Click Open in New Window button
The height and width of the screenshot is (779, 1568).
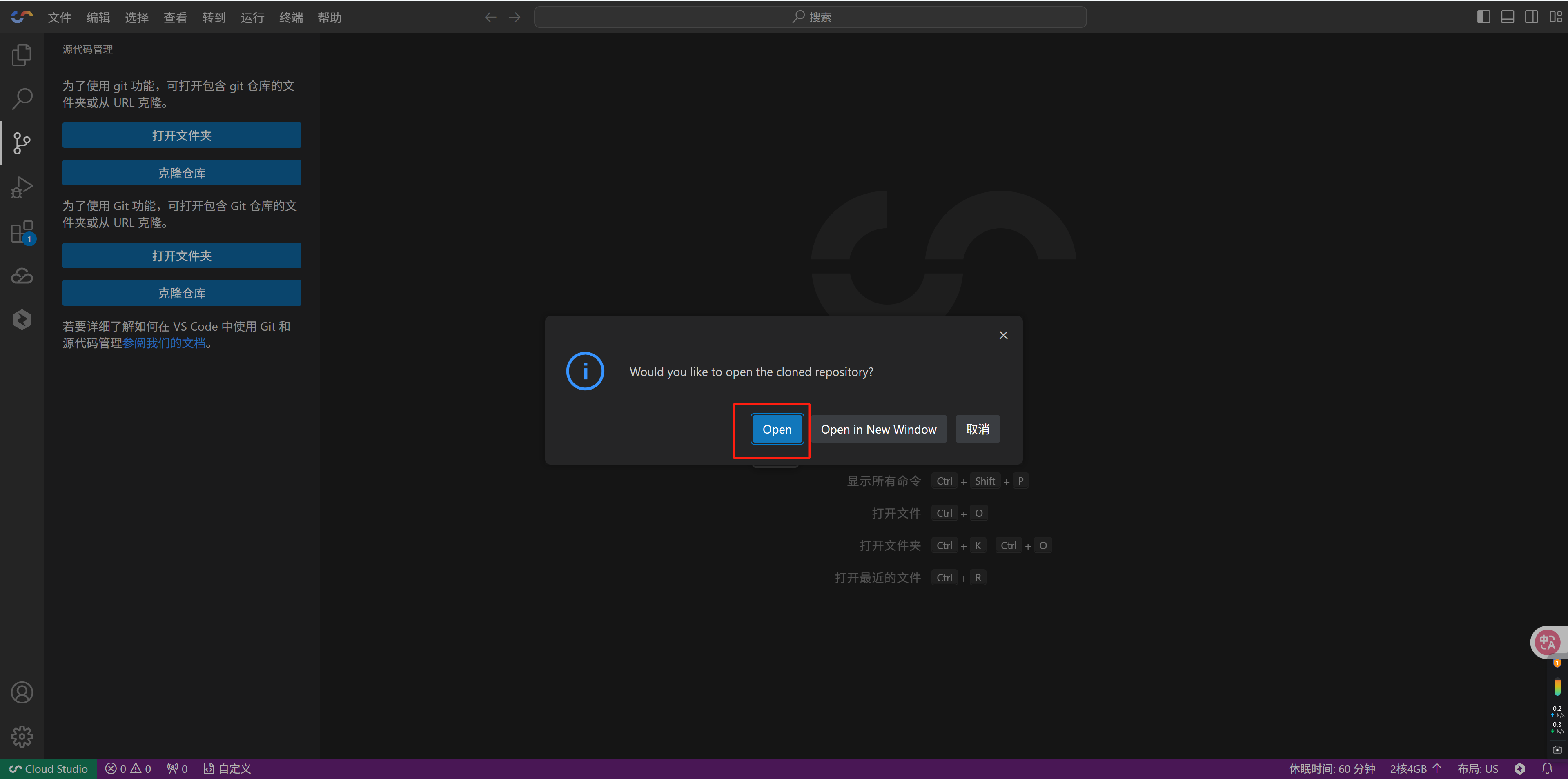878,429
